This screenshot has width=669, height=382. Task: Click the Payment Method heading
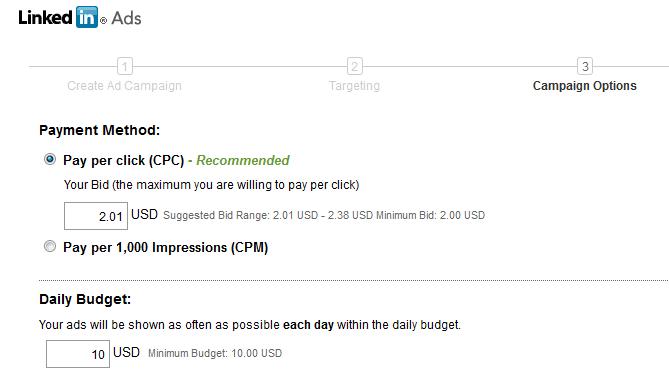click(x=99, y=130)
